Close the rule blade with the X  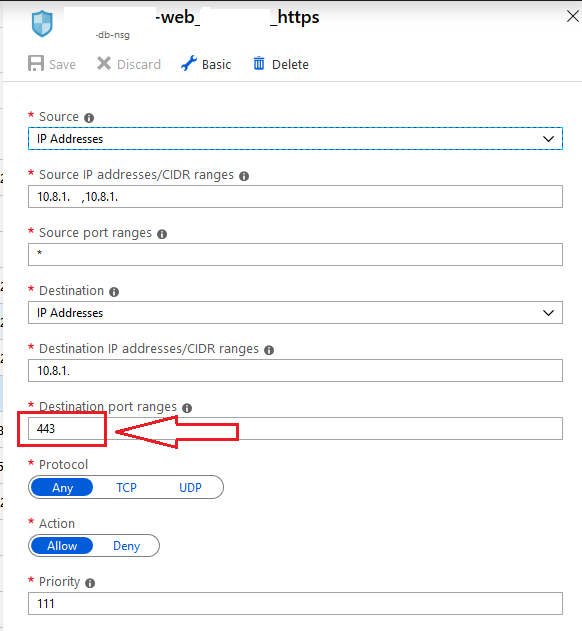[572, 16]
